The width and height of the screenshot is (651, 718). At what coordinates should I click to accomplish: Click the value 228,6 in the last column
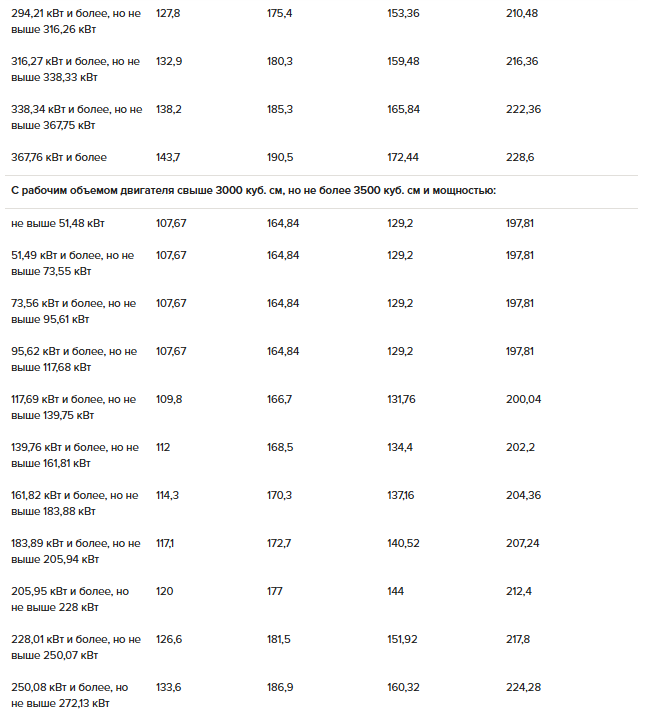click(x=520, y=158)
